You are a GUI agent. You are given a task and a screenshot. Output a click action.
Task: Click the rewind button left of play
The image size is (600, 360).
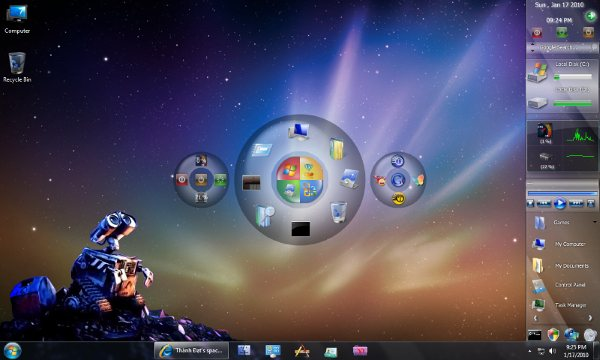(544, 204)
